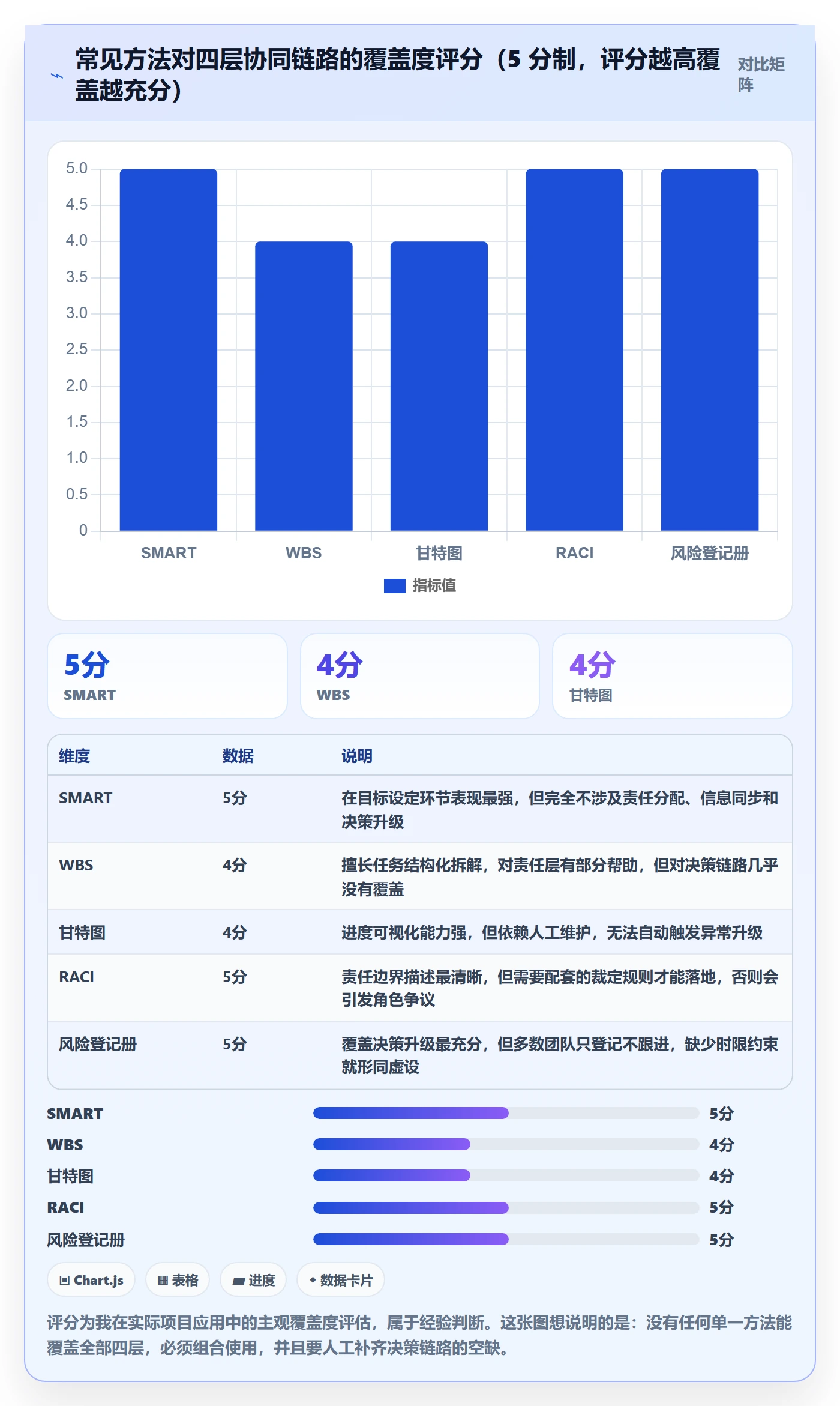840x1406 pixels.
Task: Click the card title 常见方法对四层协同链路
Action: (x=398, y=74)
